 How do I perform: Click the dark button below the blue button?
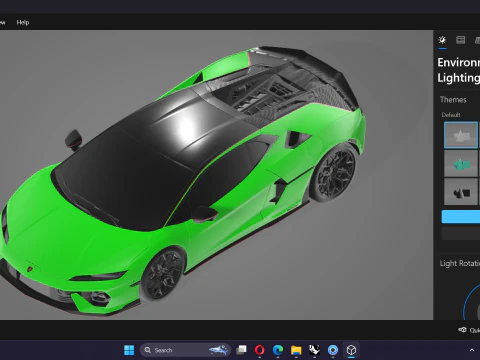461,233
